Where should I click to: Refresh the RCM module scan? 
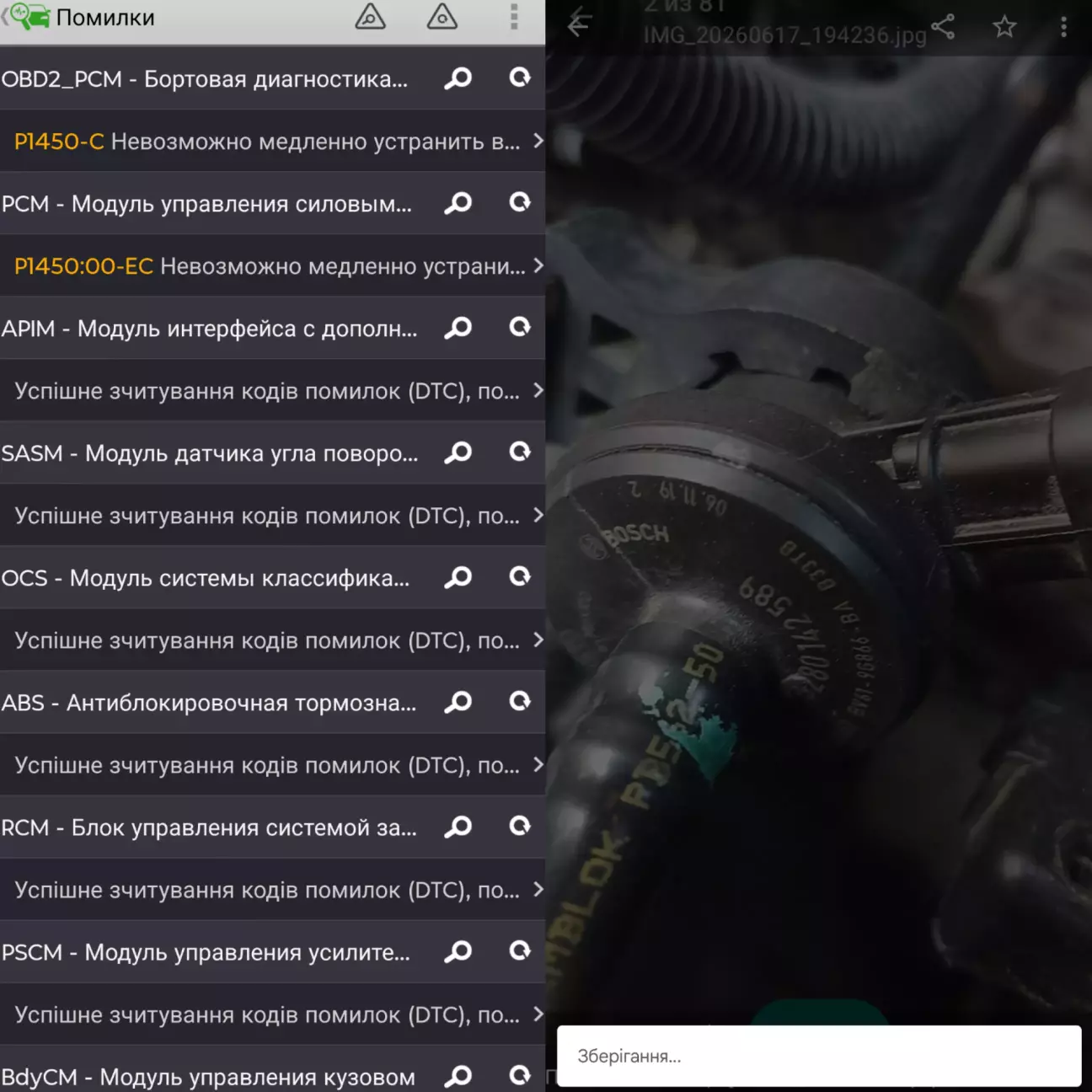[520, 826]
